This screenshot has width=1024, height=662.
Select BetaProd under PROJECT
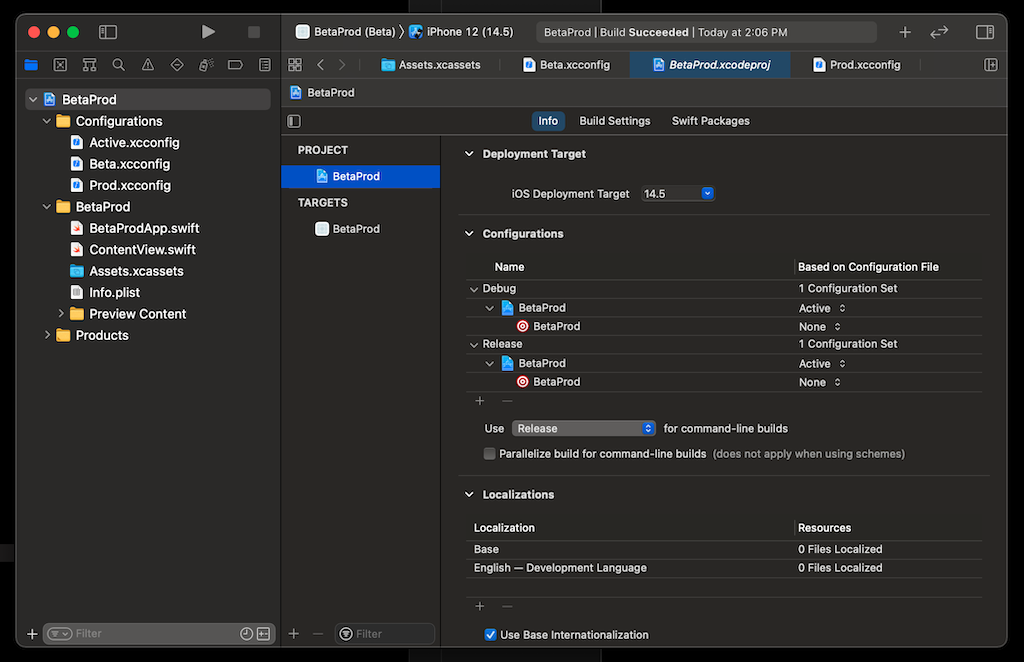(x=360, y=176)
